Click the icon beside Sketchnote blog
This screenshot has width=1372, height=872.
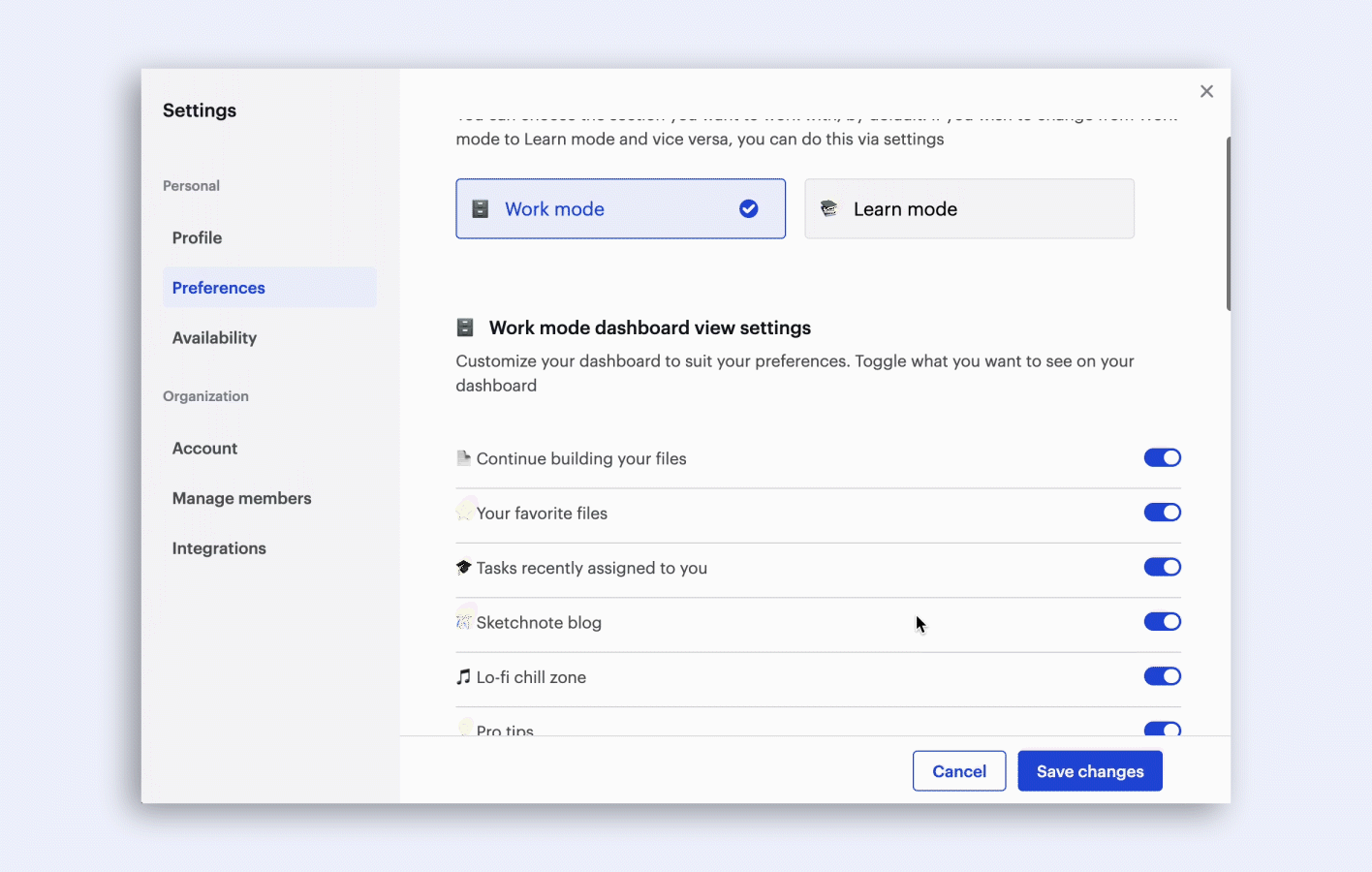click(x=463, y=622)
